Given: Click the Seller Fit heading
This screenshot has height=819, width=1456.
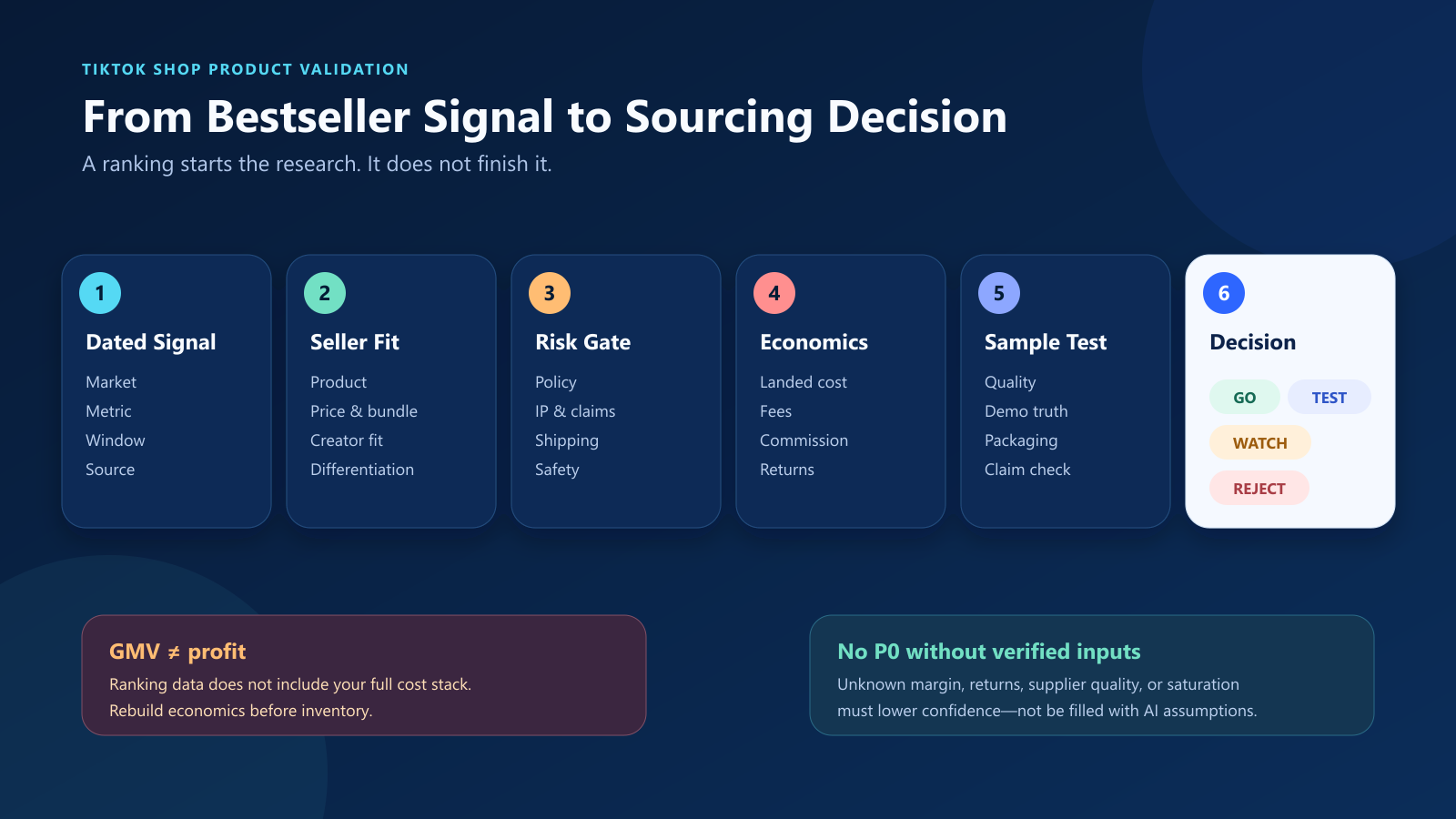Looking at the screenshot, I should click(355, 342).
